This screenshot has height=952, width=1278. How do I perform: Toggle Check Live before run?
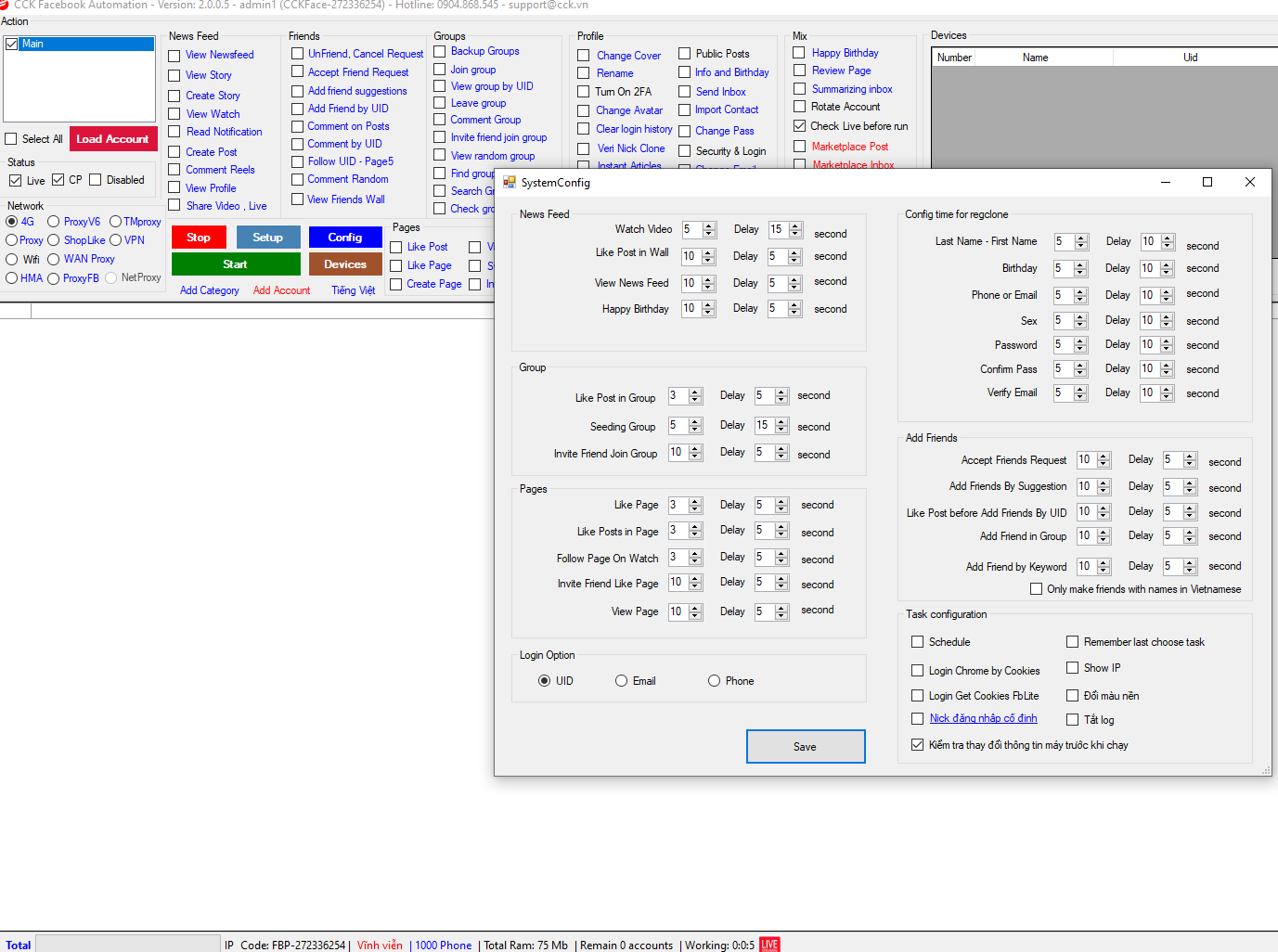tap(799, 125)
